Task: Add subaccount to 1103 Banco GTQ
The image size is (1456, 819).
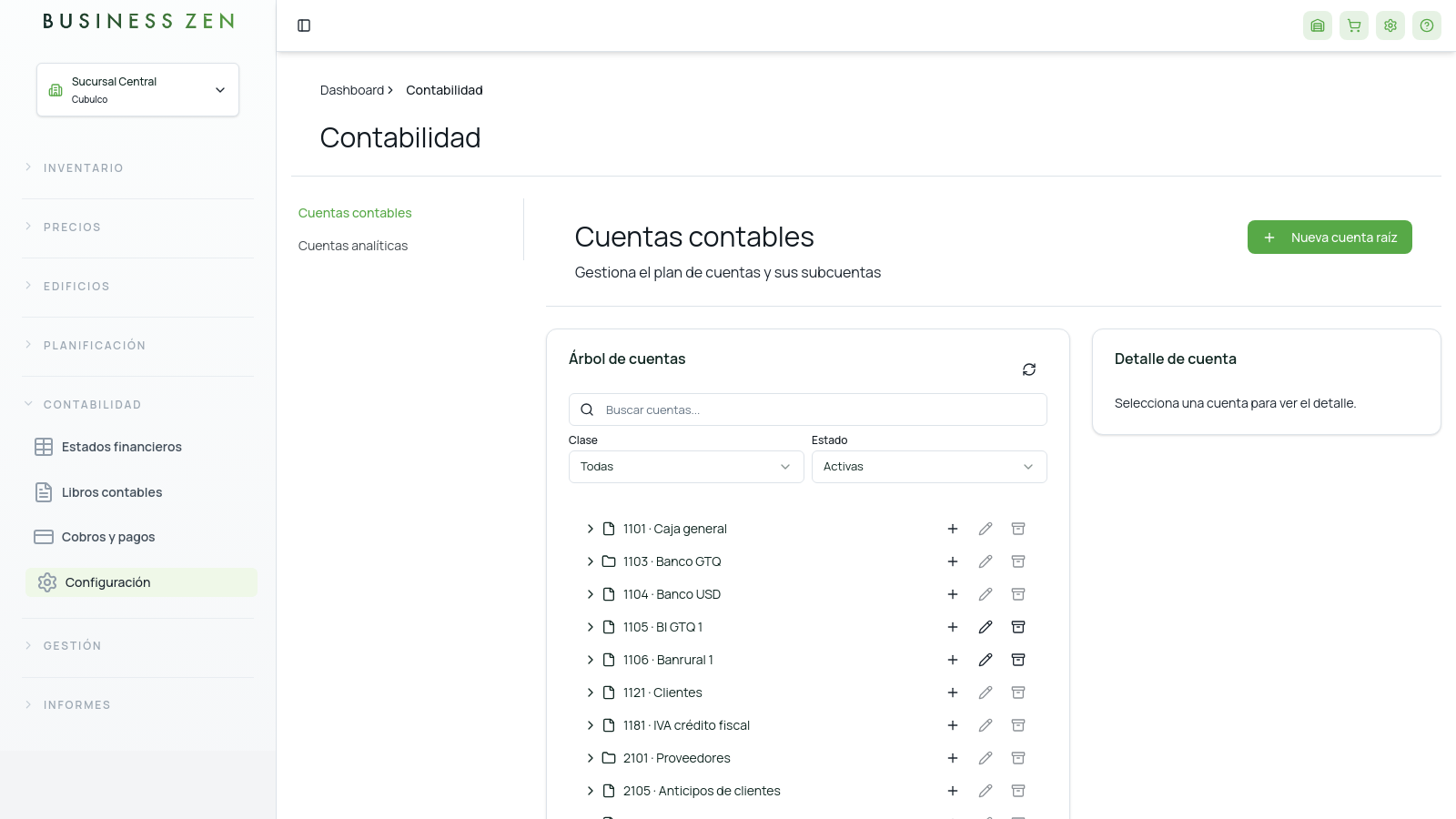Action: (x=953, y=561)
